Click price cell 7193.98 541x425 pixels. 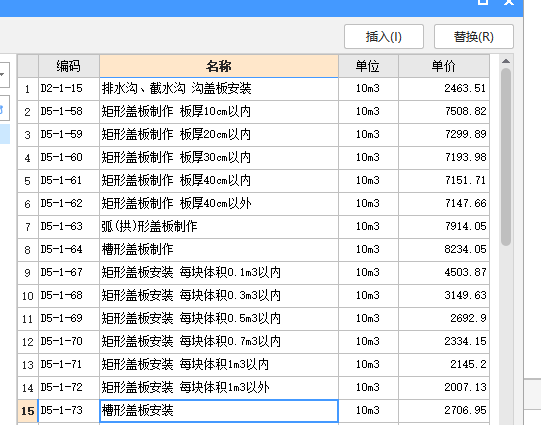[444, 158]
